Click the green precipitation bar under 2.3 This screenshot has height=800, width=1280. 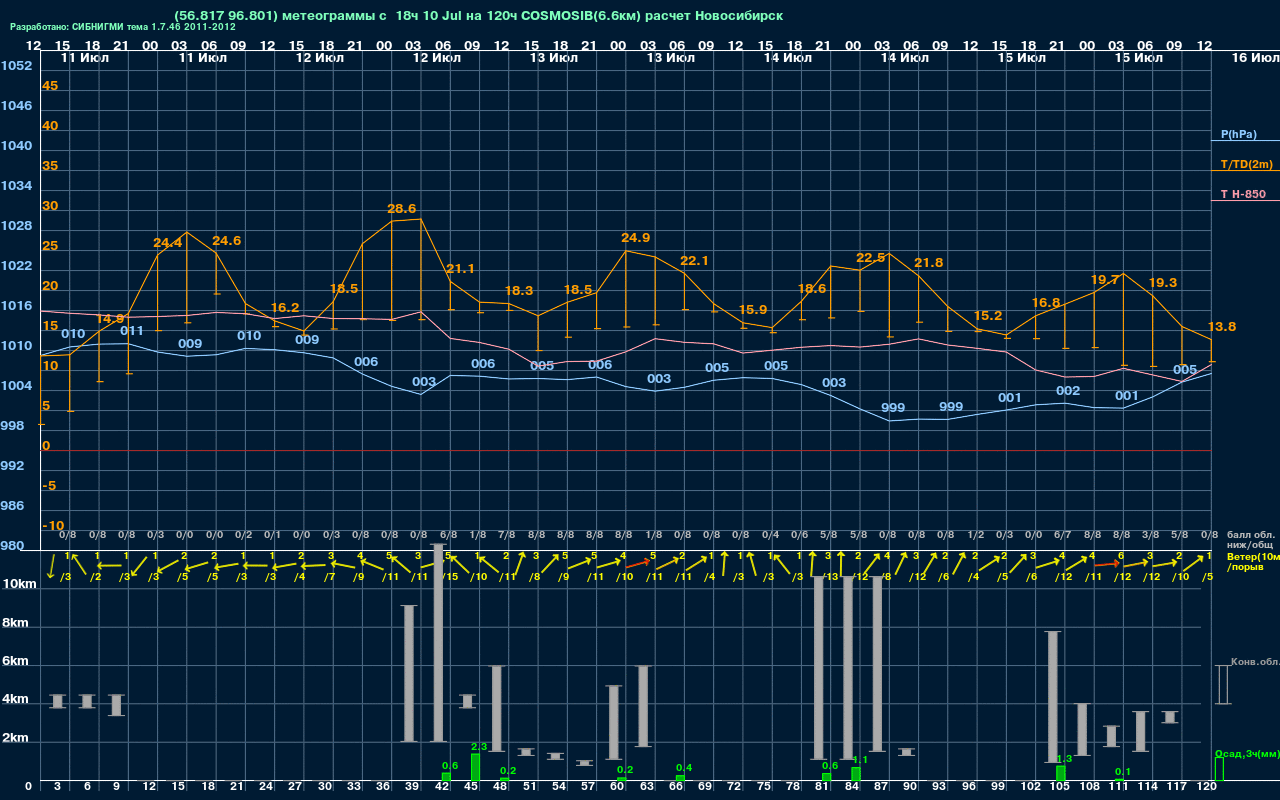click(x=476, y=768)
